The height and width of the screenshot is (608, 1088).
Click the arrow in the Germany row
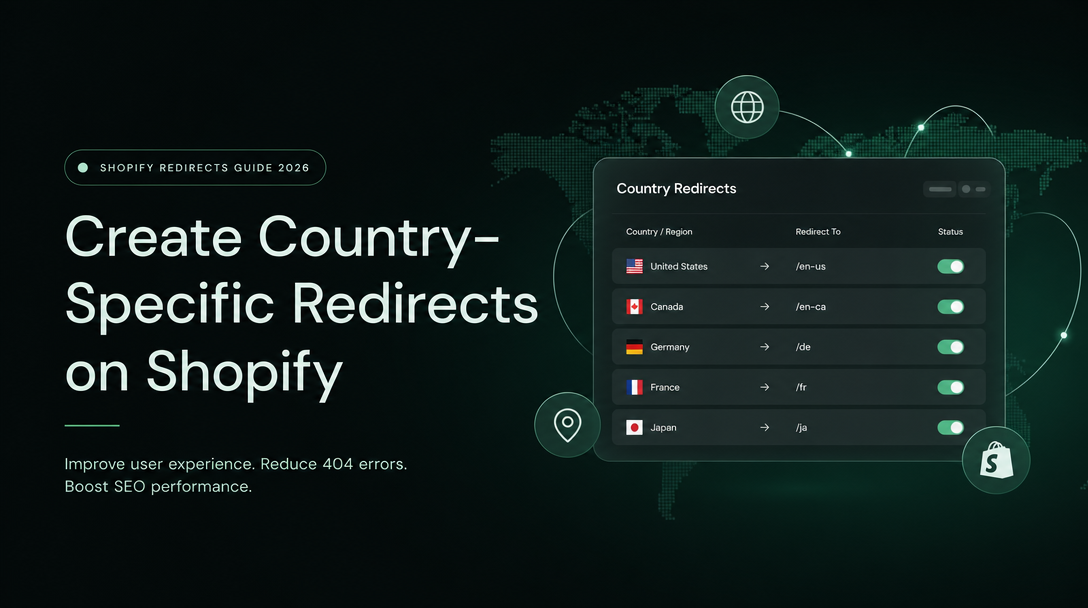[x=764, y=347]
